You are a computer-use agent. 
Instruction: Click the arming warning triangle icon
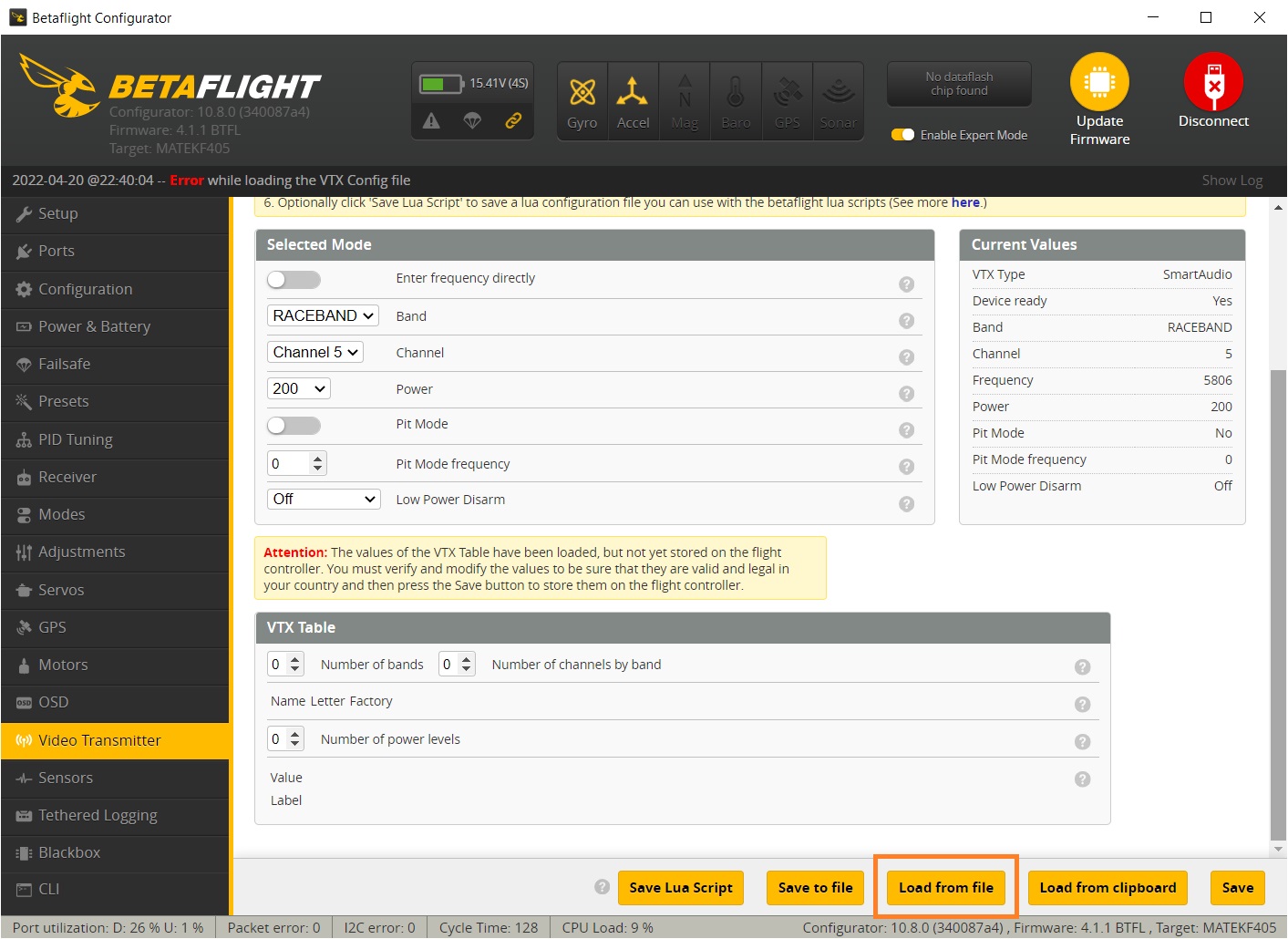[x=431, y=120]
